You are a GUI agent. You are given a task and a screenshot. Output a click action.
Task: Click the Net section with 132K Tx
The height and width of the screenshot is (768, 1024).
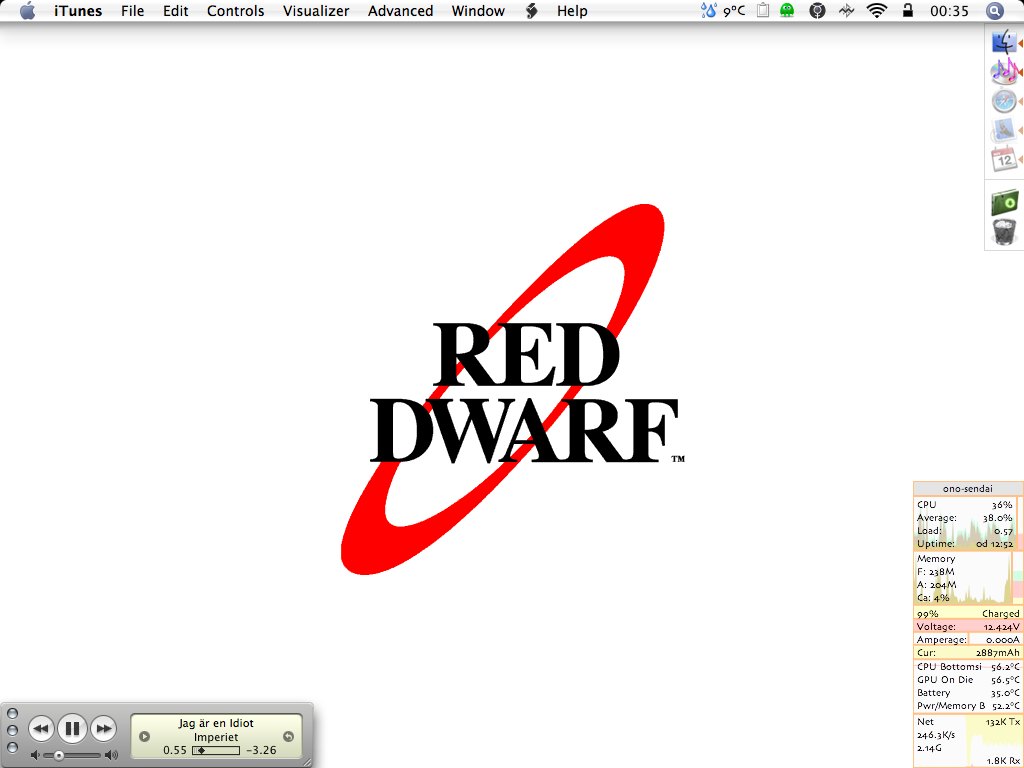[968, 741]
